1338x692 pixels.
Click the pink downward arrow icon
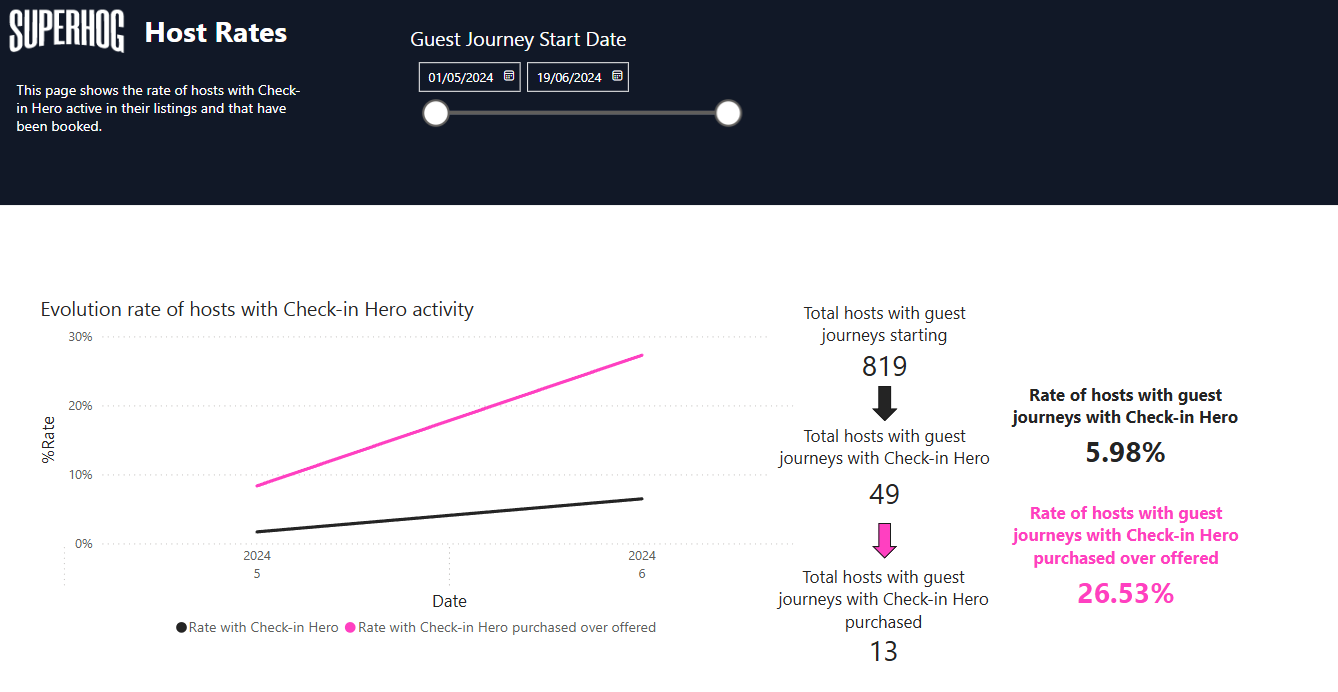[884, 540]
